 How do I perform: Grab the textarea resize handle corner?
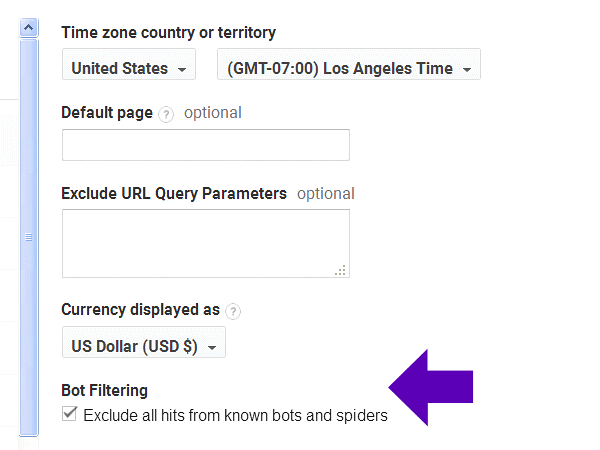click(340, 268)
